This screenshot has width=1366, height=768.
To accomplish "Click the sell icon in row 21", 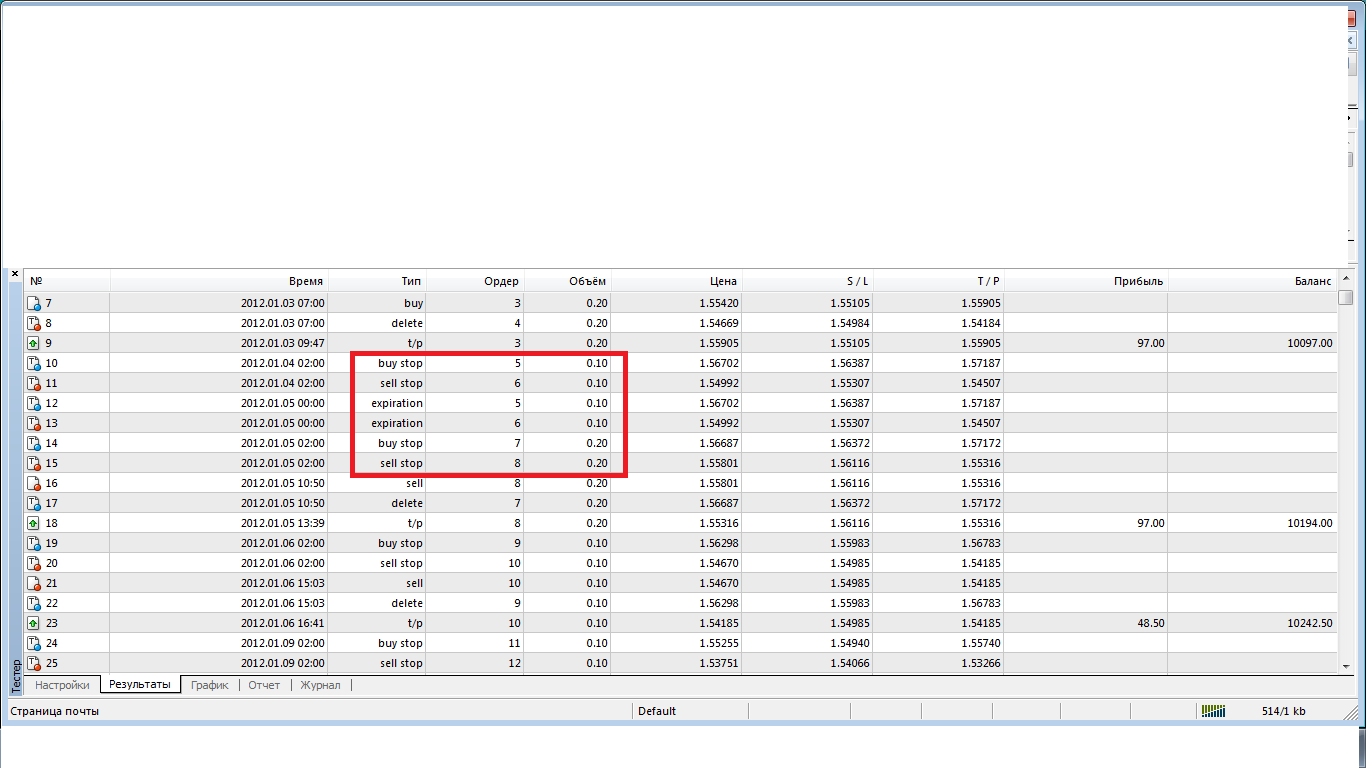I will (34, 583).
